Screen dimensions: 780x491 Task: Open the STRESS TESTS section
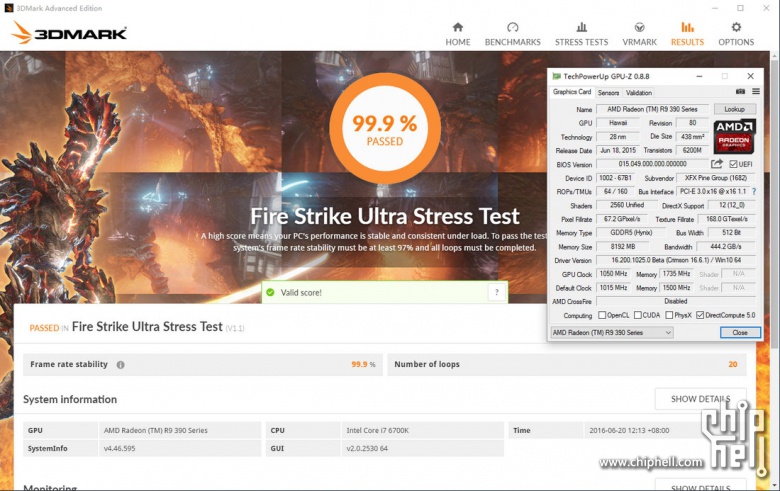coord(581,33)
